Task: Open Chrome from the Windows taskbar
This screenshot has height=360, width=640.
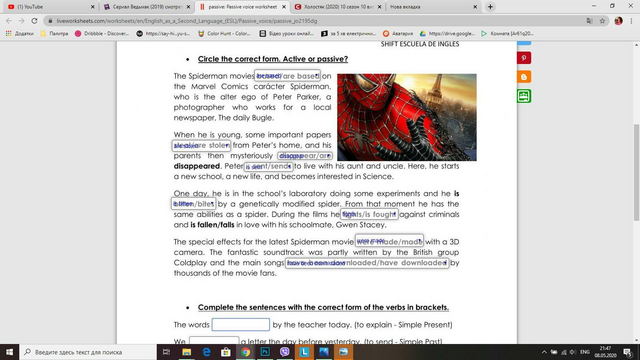Action: pyautogui.click(x=245, y=352)
